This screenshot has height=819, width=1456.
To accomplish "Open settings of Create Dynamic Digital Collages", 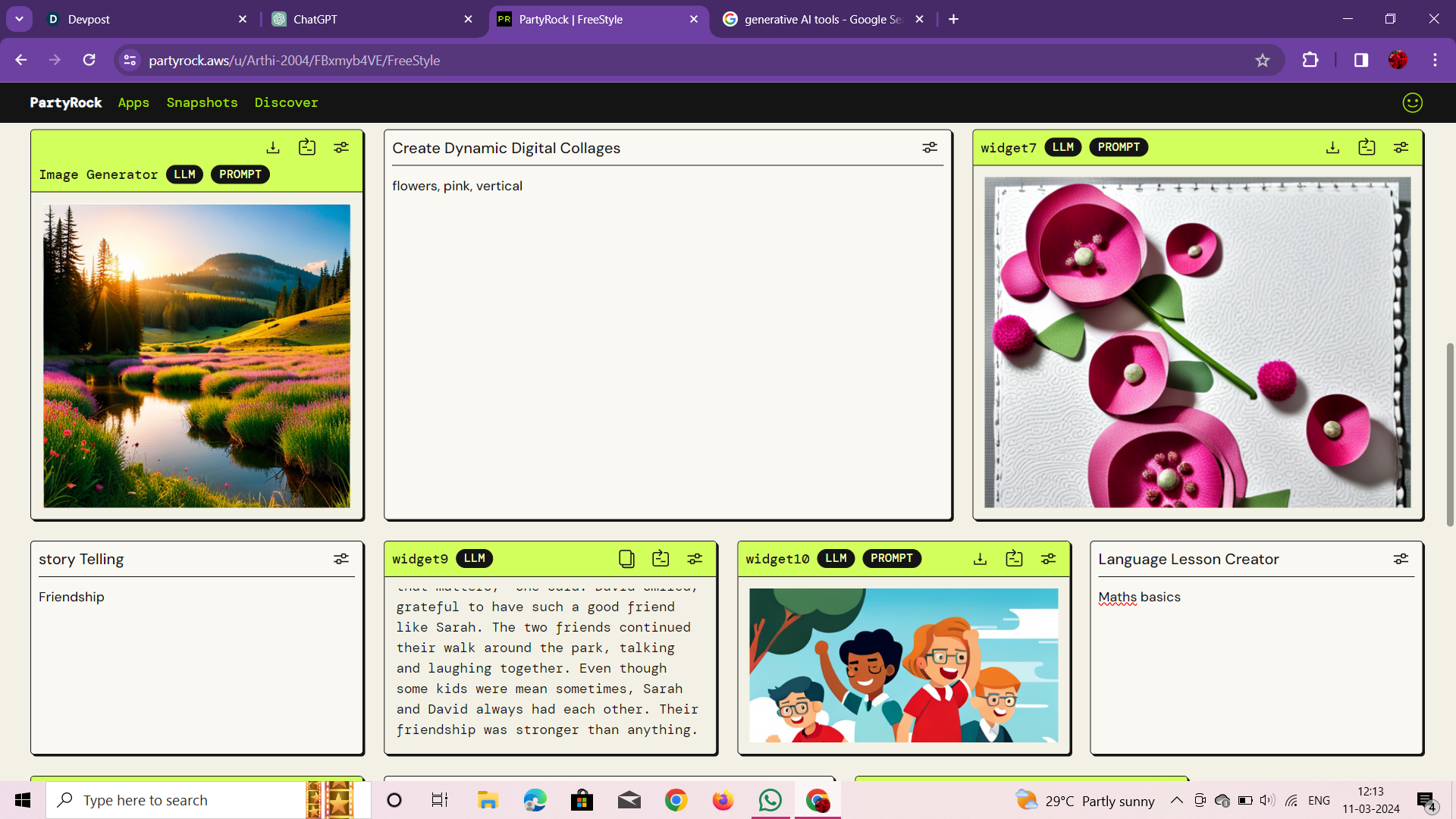I will pyautogui.click(x=930, y=147).
